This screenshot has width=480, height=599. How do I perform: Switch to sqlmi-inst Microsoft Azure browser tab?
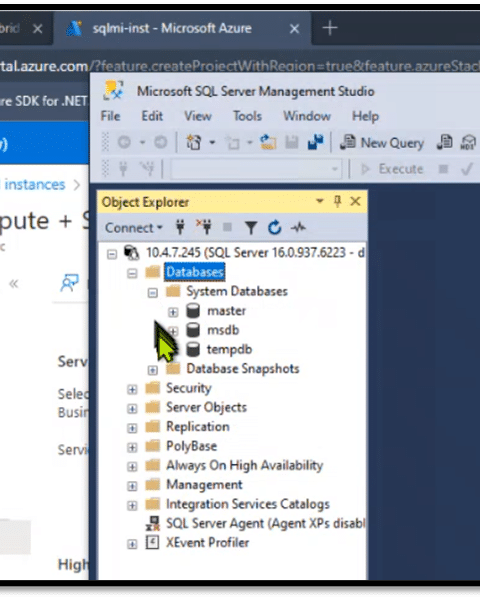(172, 28)
